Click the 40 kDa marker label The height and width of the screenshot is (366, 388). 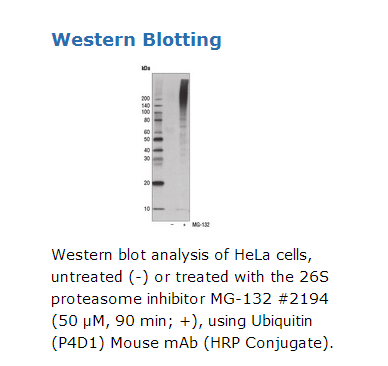pos(147,150)
